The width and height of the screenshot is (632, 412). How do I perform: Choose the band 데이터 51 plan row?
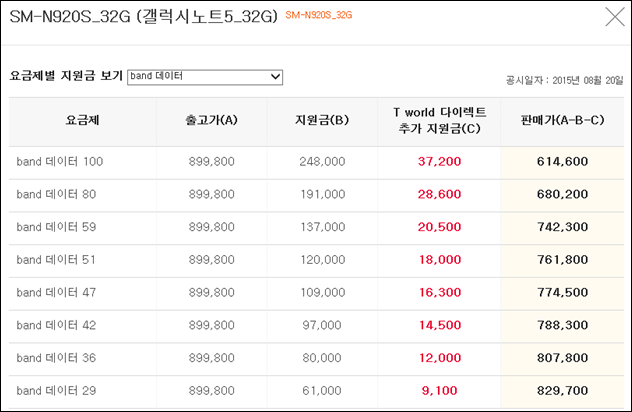coord(316,260)
